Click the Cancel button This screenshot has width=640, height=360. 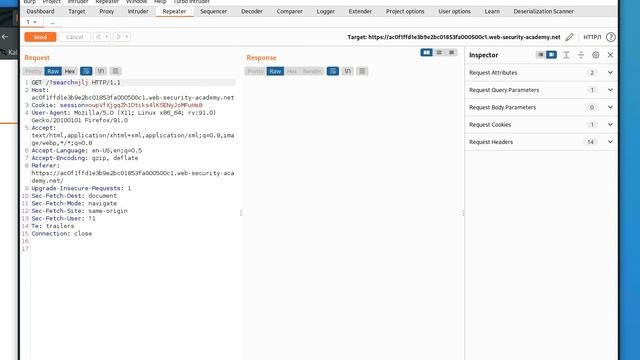[74, 37]
